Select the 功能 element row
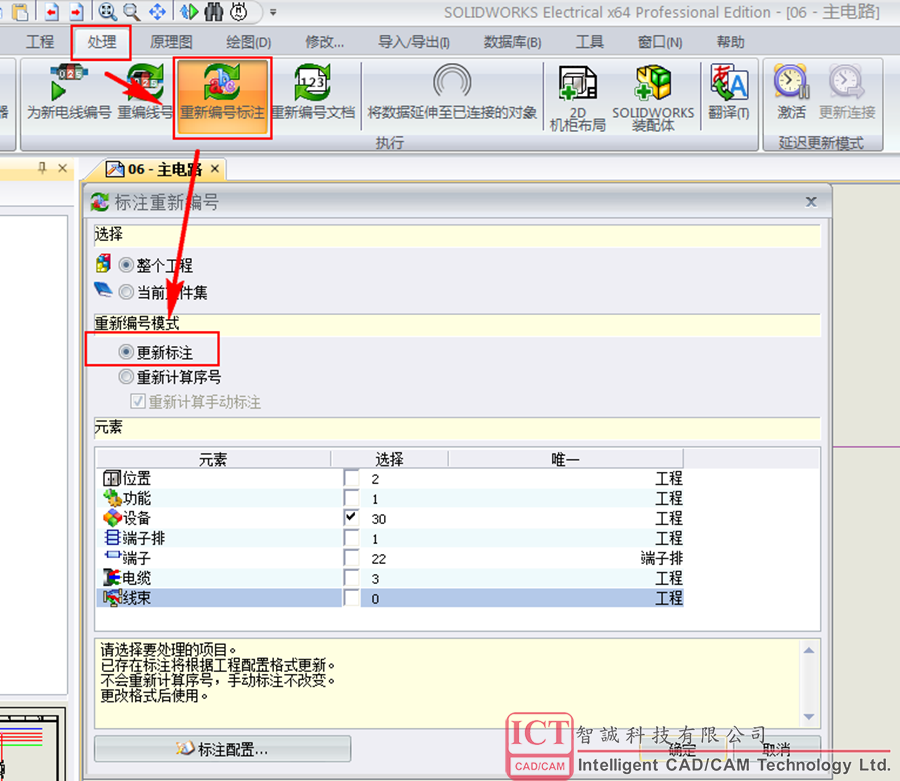Viewport: 900px width, 781px height. pyautogui.click(x=390, y=498)
